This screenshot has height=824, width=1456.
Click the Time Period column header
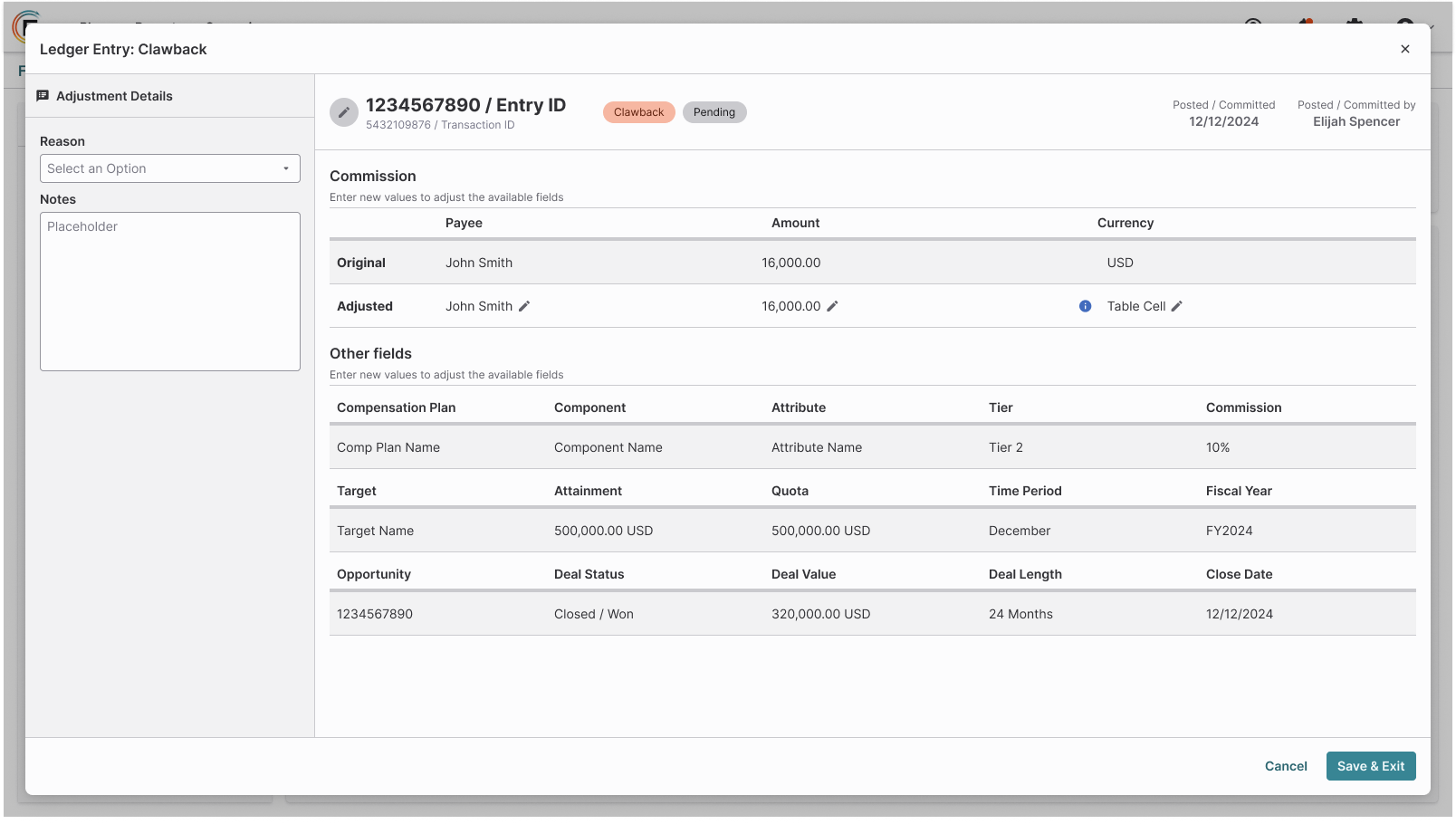point(1025,491)
